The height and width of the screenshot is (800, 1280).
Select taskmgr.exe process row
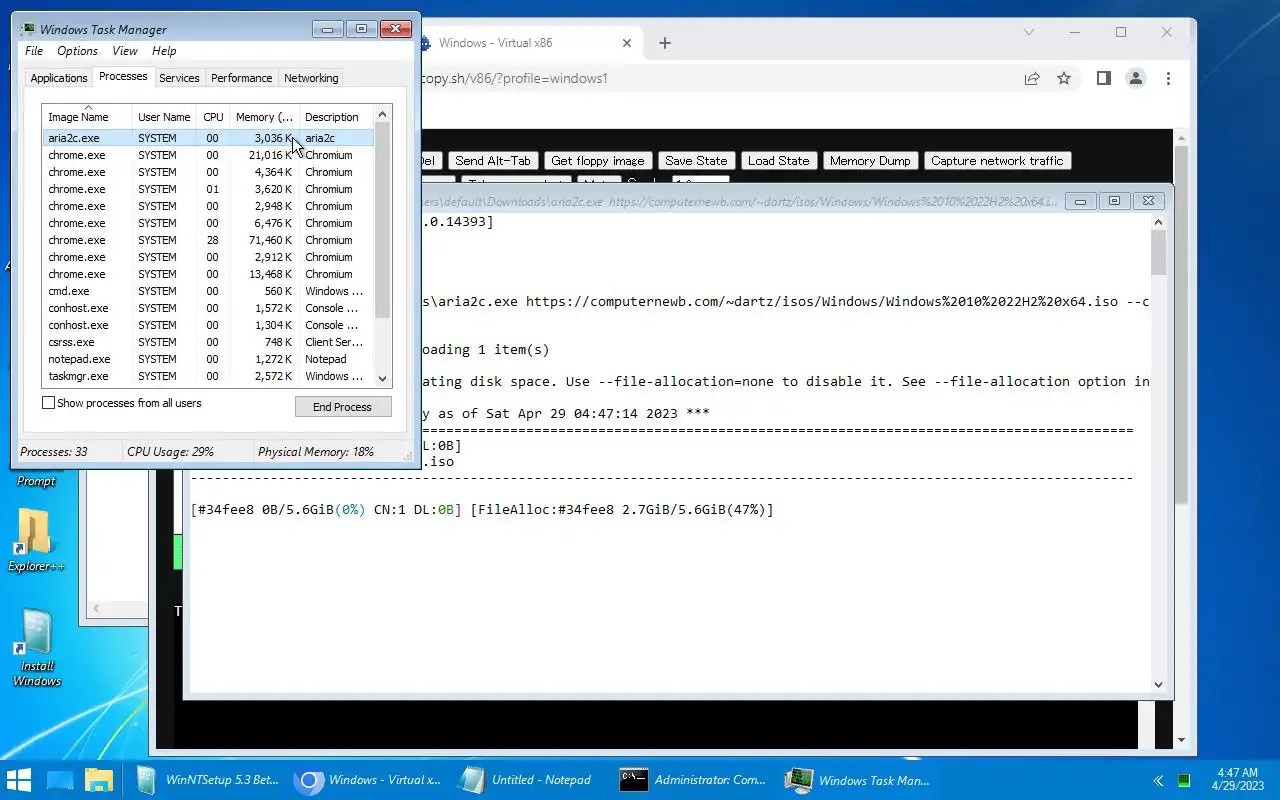pos(208,376)
